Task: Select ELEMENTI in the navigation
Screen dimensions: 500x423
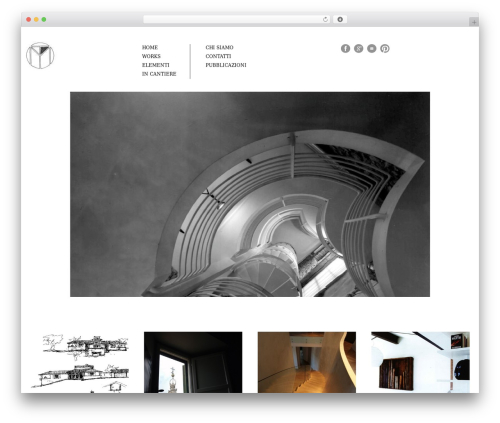Action: tap(155, 65)
